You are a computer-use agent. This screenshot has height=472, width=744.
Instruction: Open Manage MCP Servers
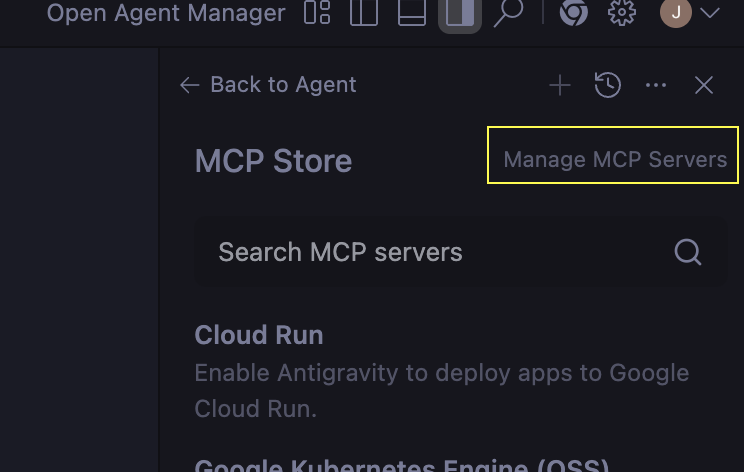point(615,160)
